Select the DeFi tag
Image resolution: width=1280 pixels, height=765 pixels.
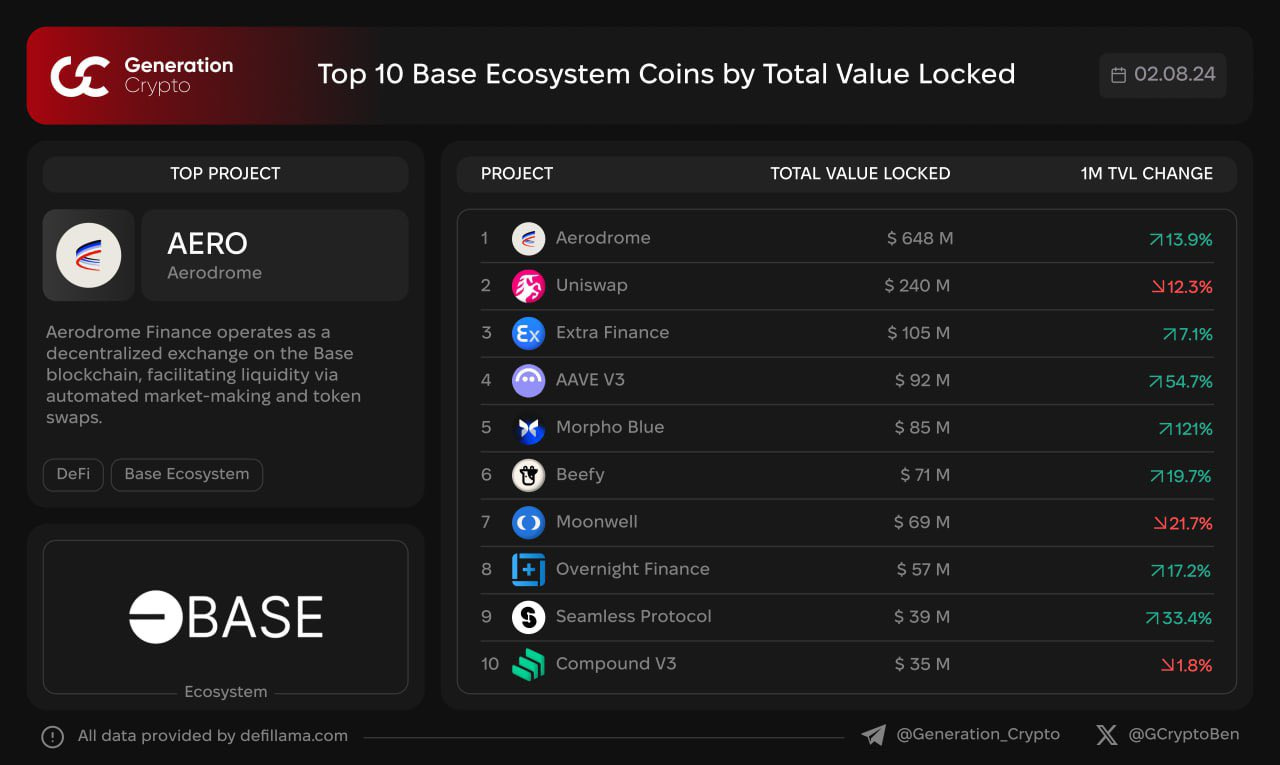coord(73,474)
